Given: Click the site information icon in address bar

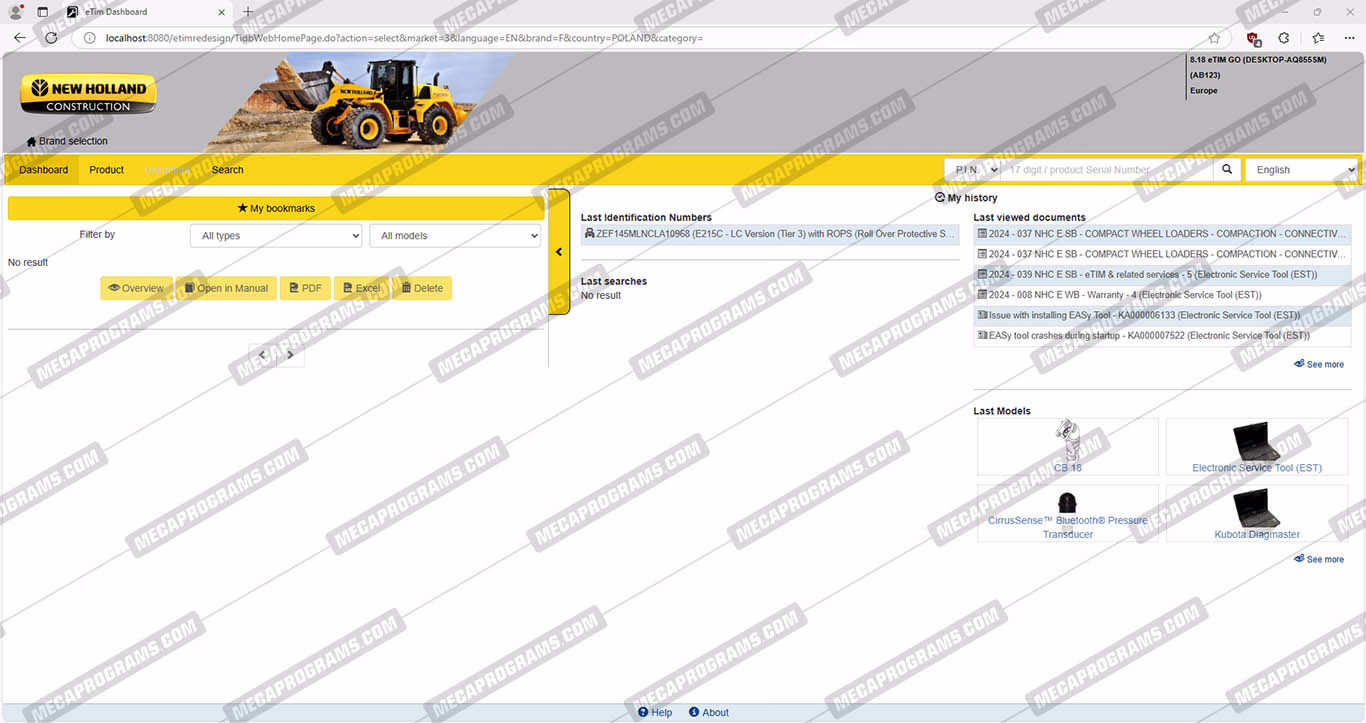Looking at the screenshot, I should [89, 38].
